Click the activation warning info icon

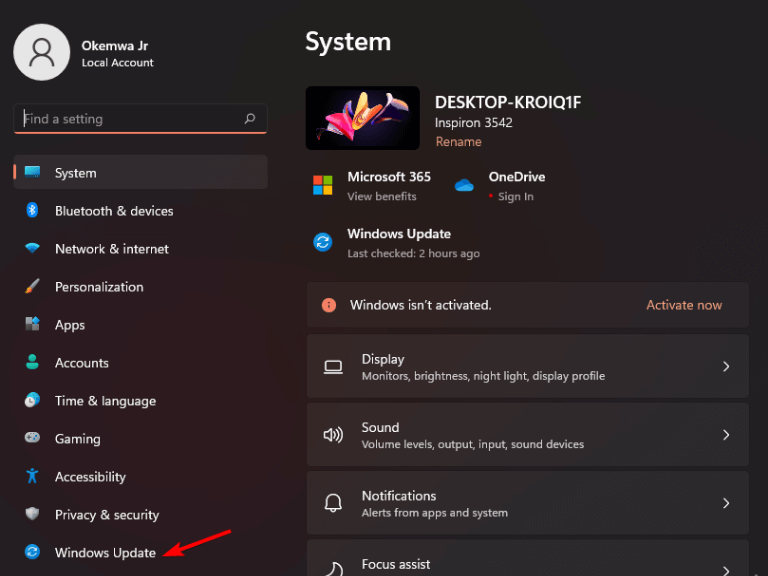click(329, 305)
